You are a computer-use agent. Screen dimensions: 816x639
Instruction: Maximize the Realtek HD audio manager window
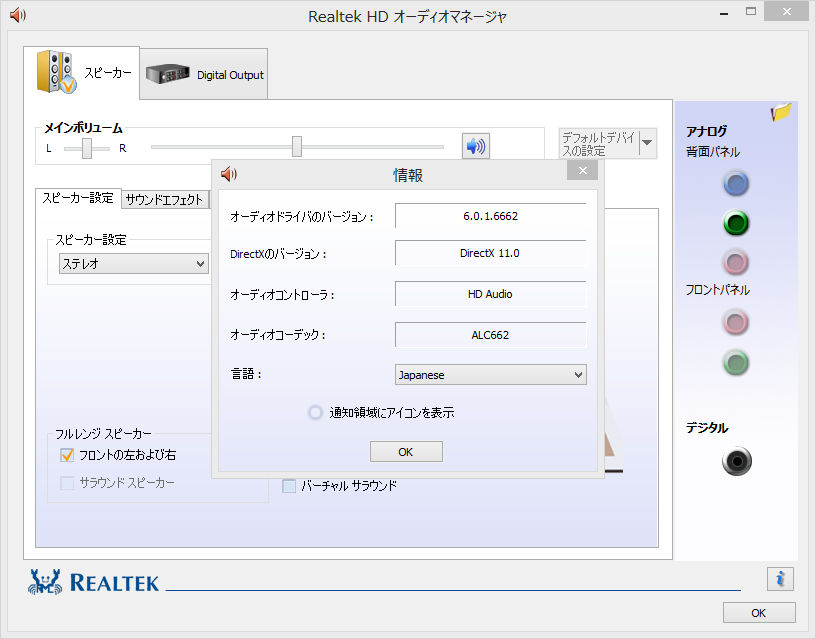[750, 11]
